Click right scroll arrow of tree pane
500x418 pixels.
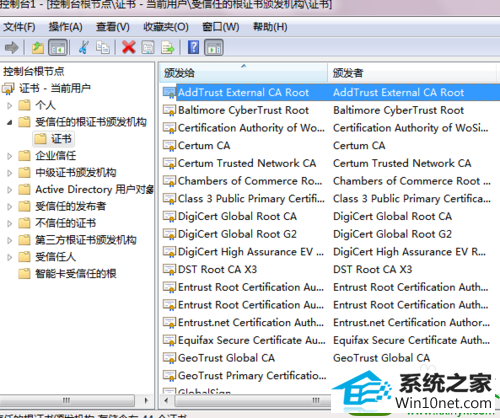[146, 400]
